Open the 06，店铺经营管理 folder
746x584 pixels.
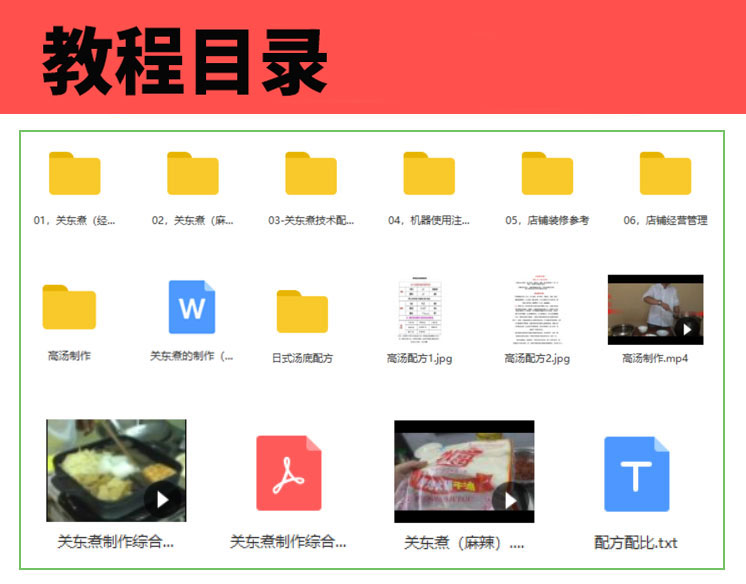[x=665, y=174]
